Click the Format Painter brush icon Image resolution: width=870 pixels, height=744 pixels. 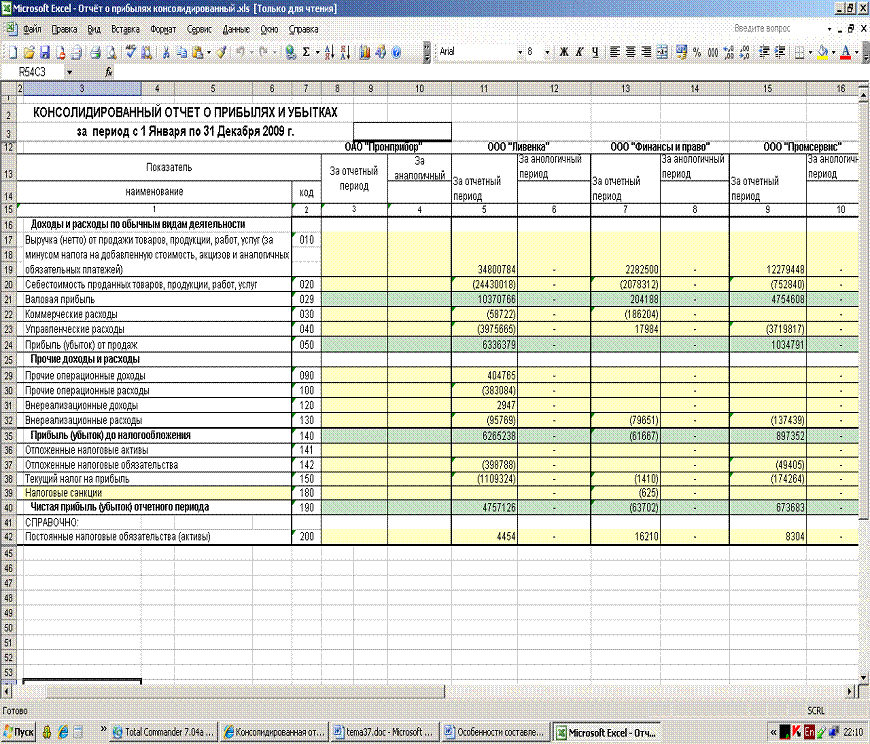[221, 51]
